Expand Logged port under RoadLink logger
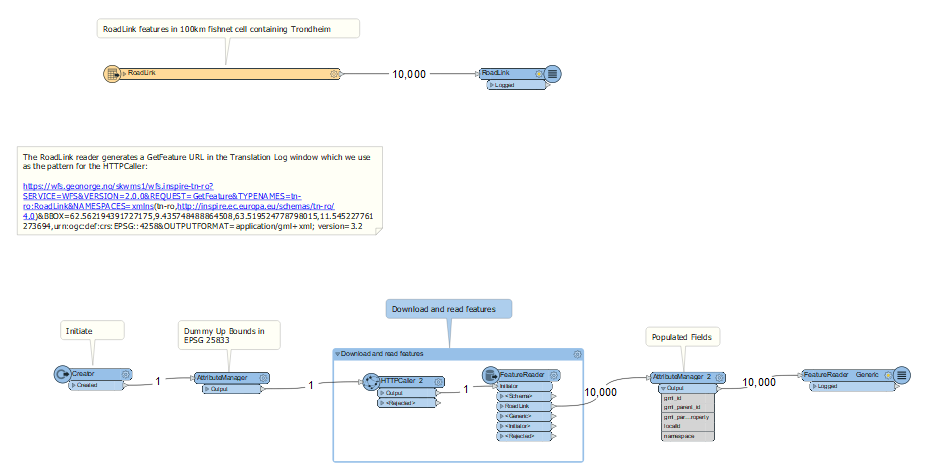The width and height of the screenshot is (933, 476). point(491,85)
